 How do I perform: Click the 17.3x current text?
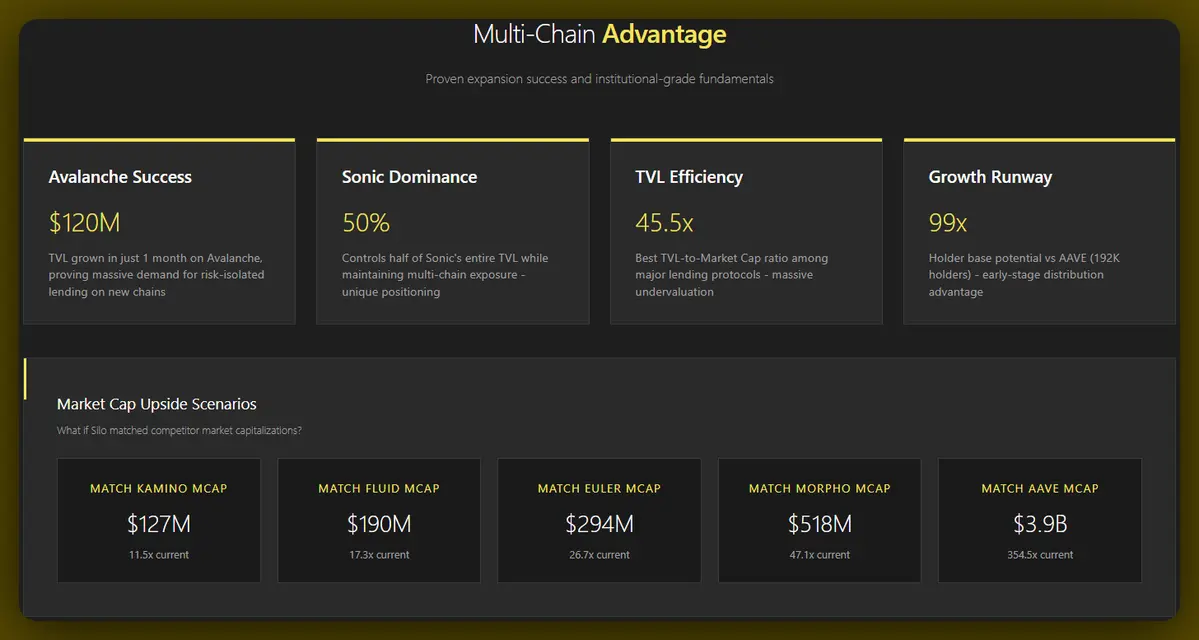pos(379,555)
